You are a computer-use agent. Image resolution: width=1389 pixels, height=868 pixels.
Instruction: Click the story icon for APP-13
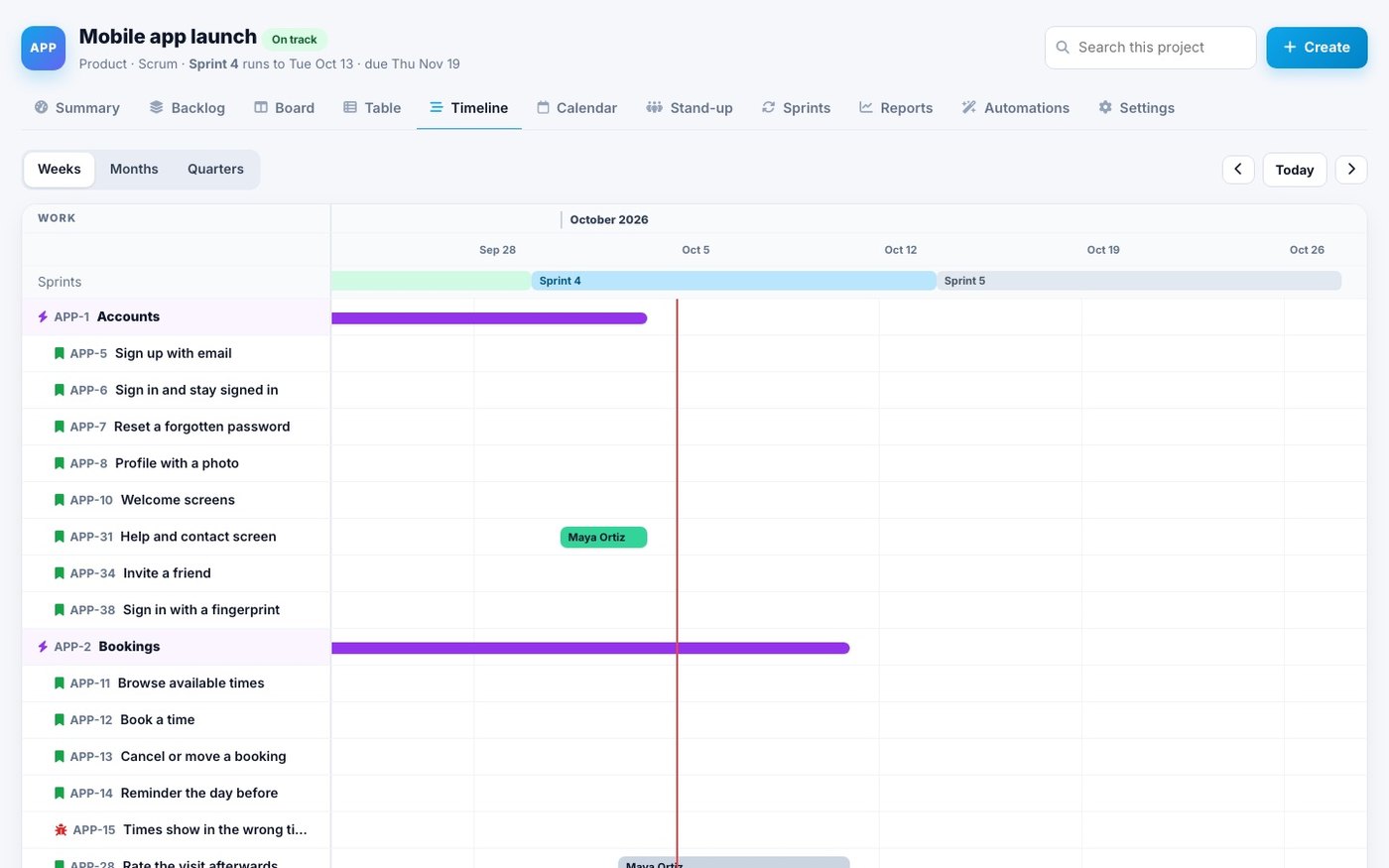[x=60, y=757]
